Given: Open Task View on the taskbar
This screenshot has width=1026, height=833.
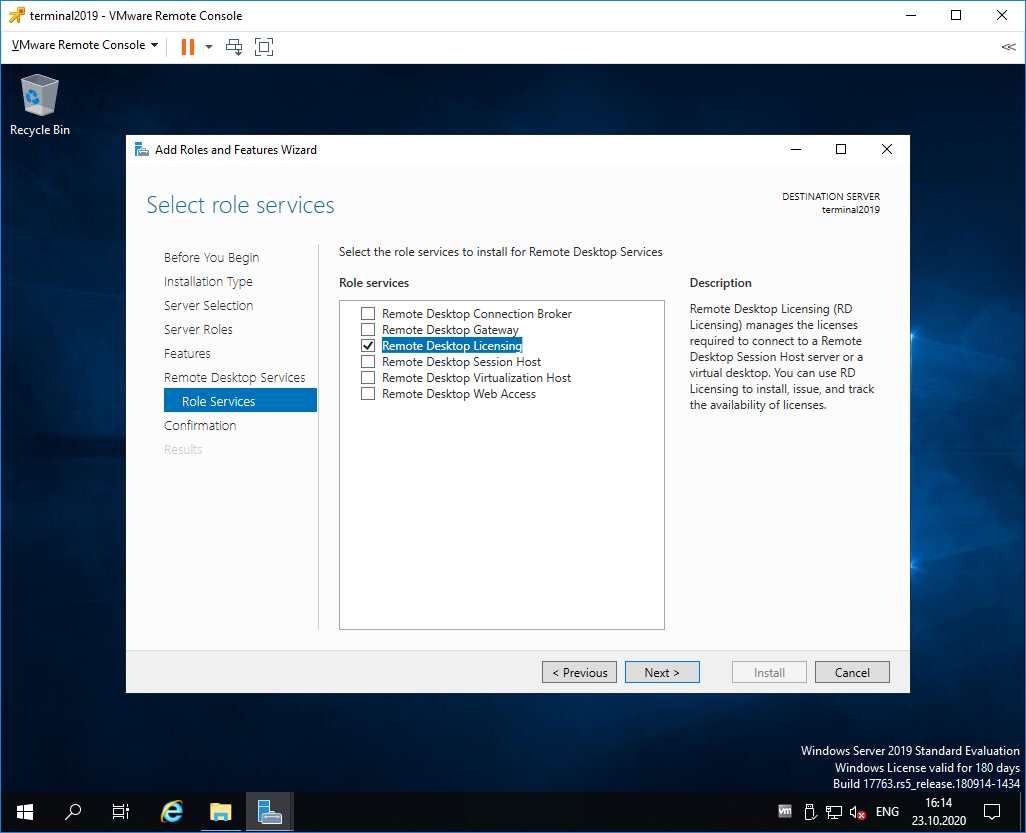Looking at the screenshot, I should (x=121, y=812).
